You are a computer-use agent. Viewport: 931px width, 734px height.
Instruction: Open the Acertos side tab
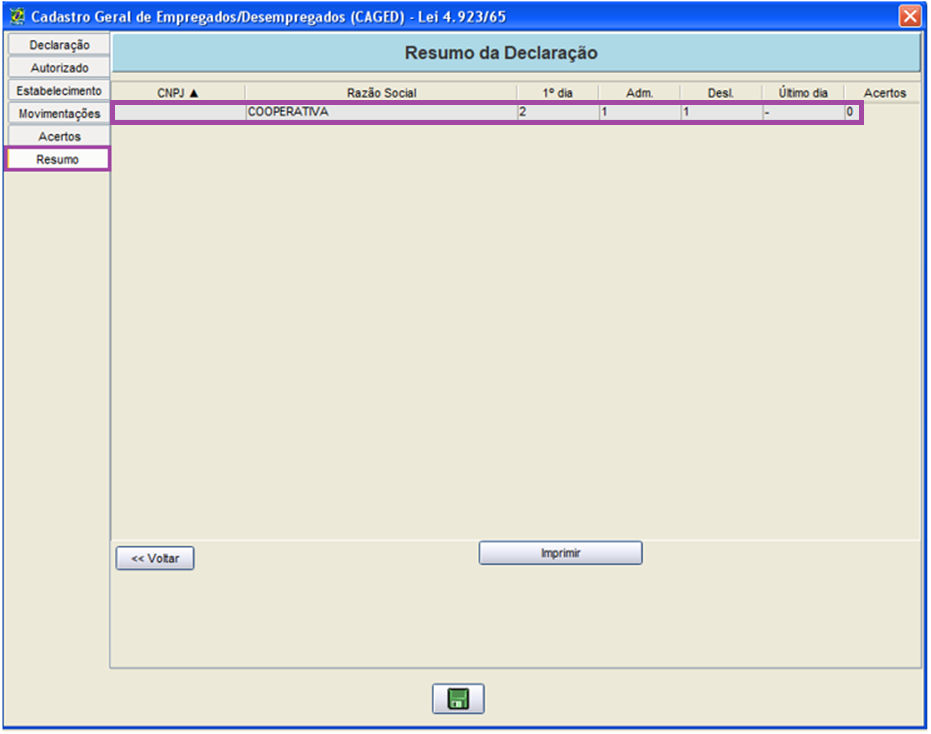pos(59,136)
